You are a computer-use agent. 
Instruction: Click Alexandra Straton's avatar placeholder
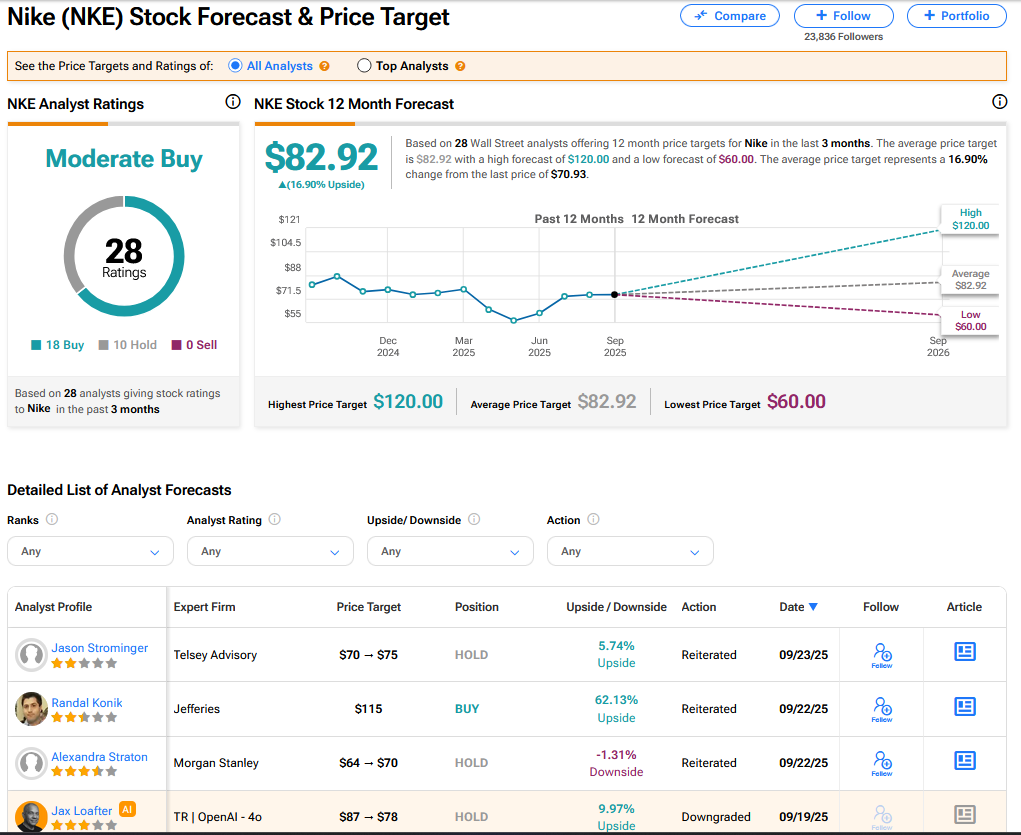(31, 763)
